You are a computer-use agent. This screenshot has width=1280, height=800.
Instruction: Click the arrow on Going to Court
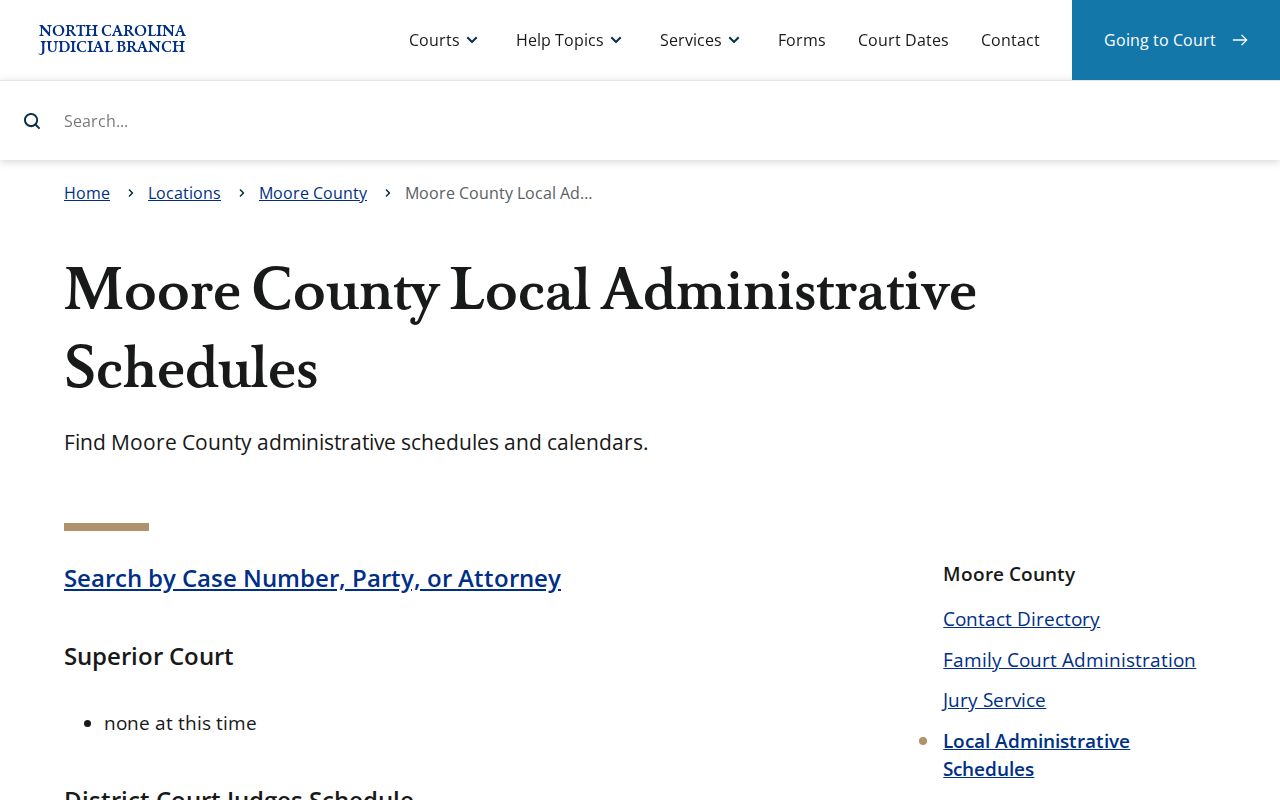coord(1240,40)
